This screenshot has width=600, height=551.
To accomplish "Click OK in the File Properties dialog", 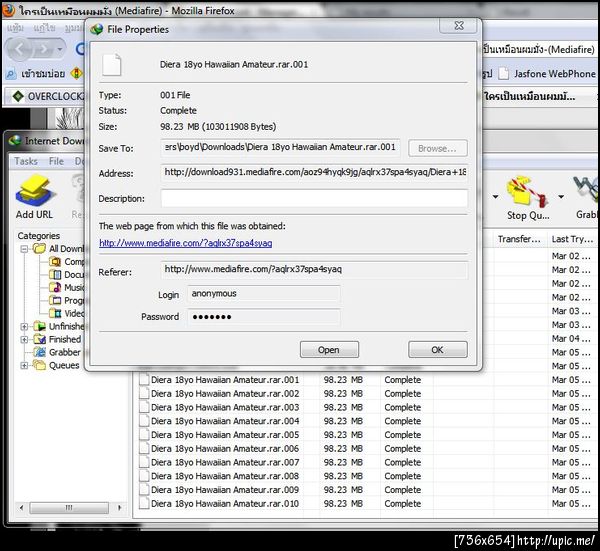I will 437,350.
